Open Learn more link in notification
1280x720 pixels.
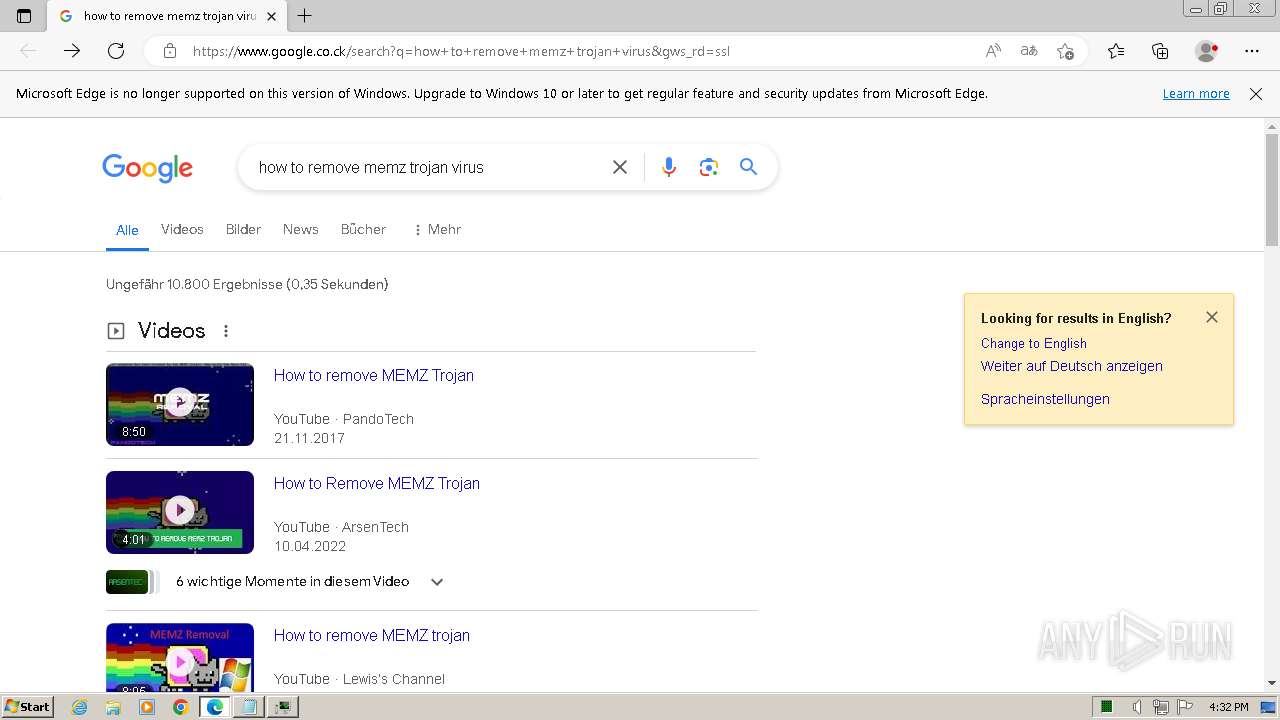point(1196,94)
